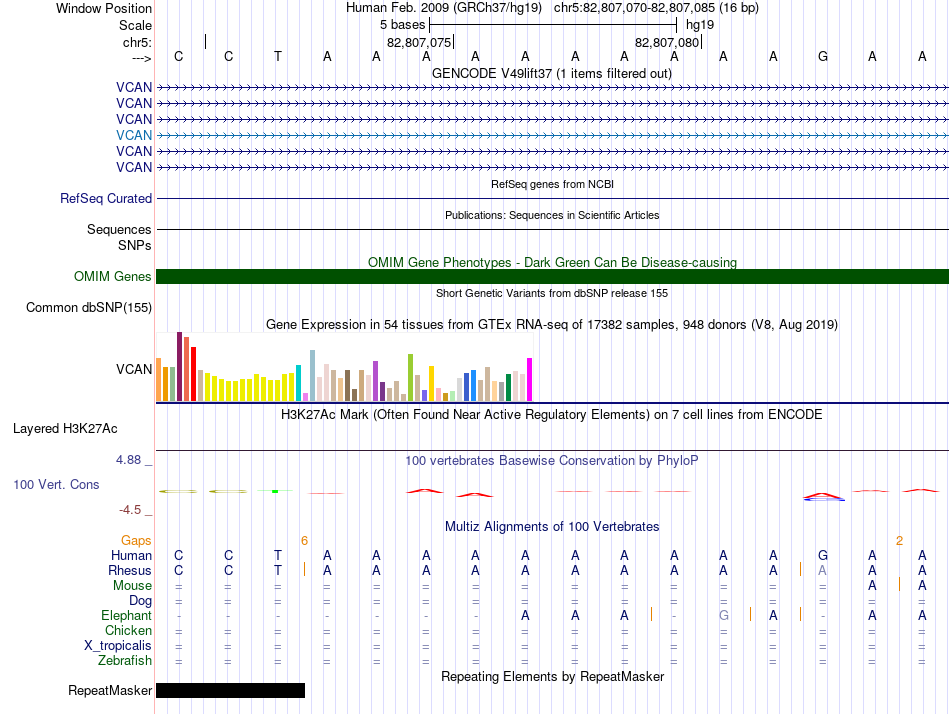Image resolution: width=950 pixels, height=714 pixels.
Task: Click the -4.5 PhyloP lower limit value
Action: click(x=130, y=510)
